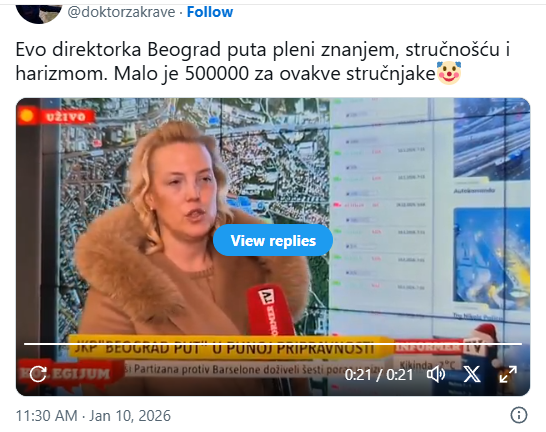The width and height of the screenshot is (546, 432).
Task: Expand video to fullscreen
Action: tap(508, 375)
